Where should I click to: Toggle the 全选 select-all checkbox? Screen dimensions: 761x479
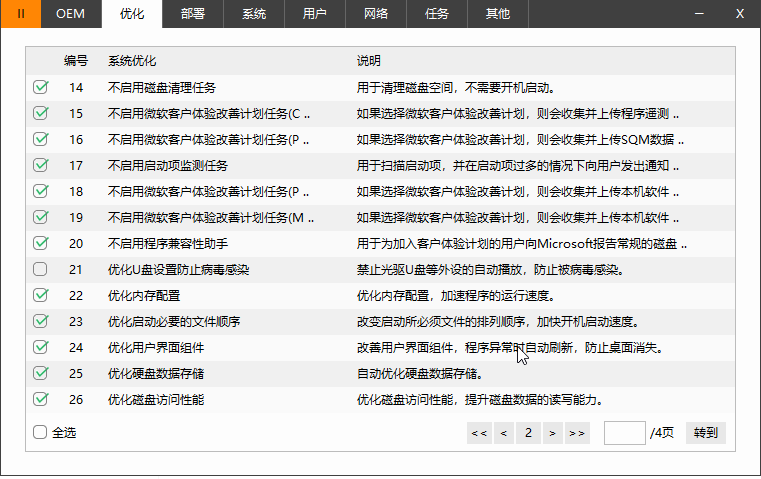pyautogui.click(x=40, y=433)
